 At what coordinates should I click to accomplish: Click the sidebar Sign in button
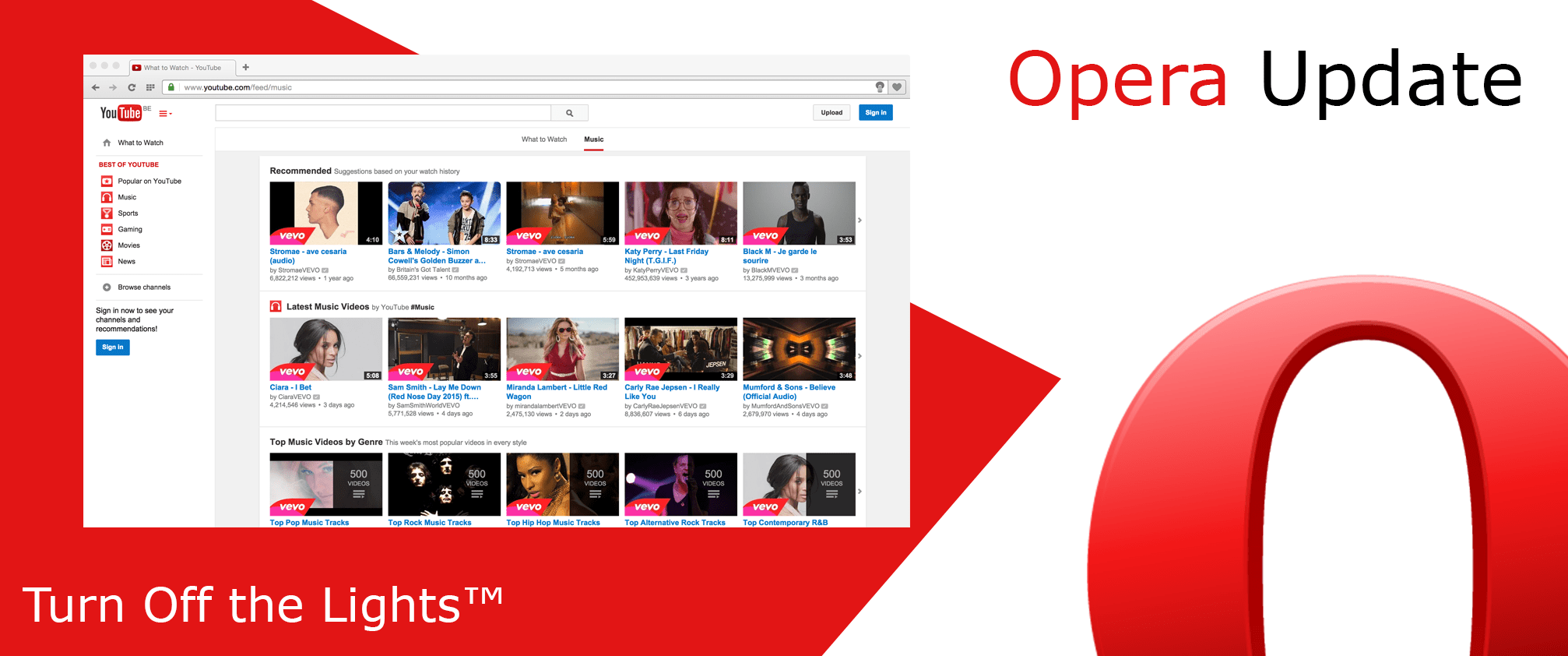113,347
